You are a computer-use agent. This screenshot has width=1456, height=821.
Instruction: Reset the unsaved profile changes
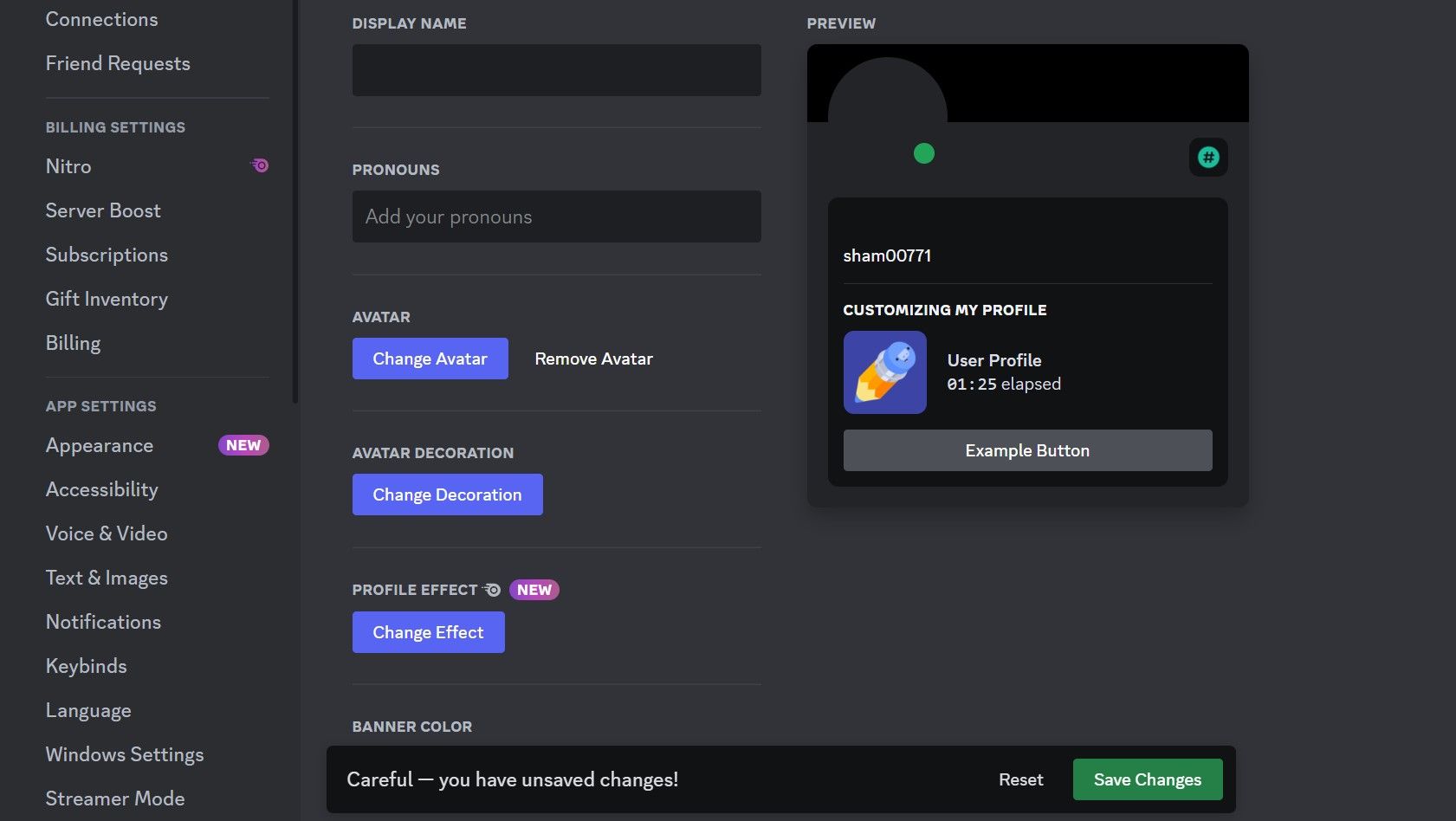click(x=1020, y=779)
